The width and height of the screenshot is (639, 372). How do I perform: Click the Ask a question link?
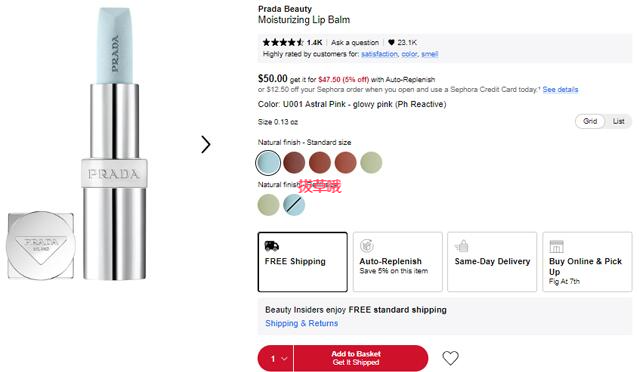(355, 42)
